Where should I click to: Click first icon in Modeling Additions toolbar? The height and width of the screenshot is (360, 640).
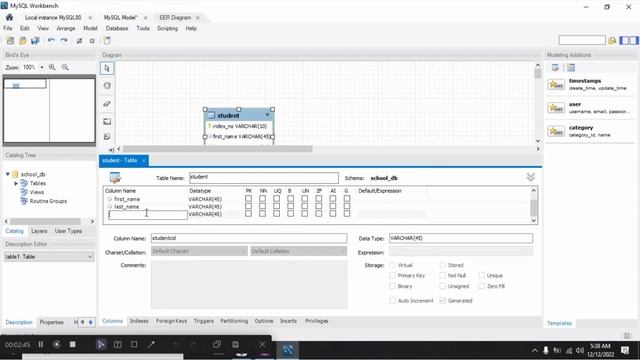click(x=555, y=68)
